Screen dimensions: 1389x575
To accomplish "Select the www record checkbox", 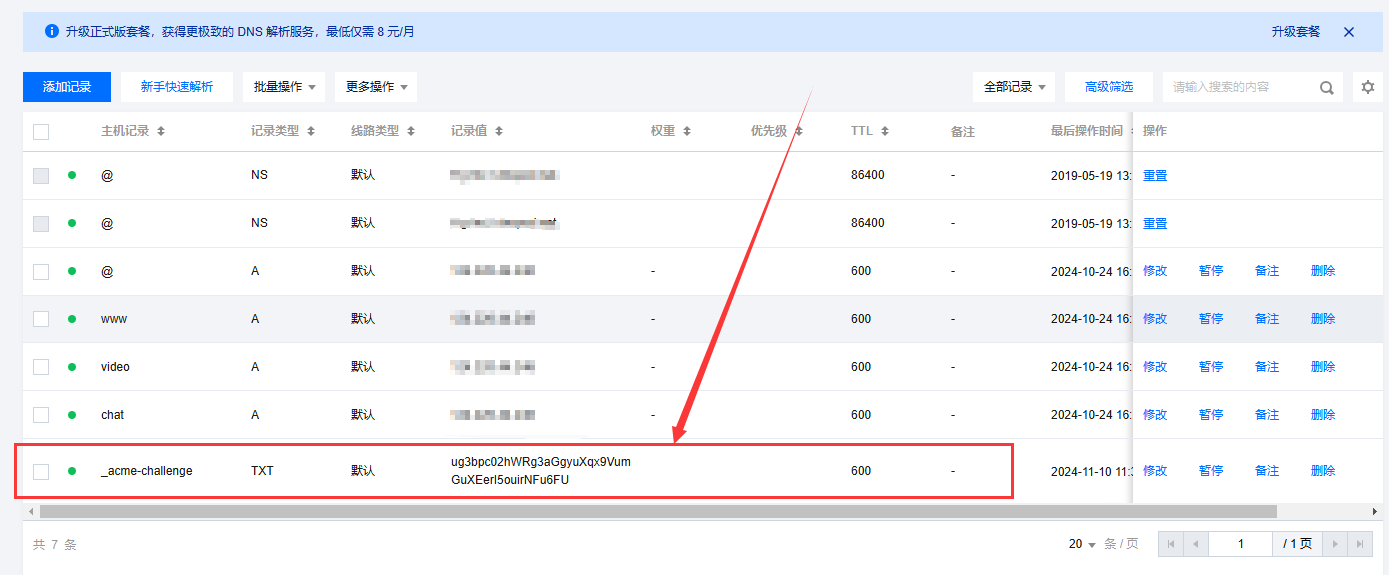I will pos(41,319).
